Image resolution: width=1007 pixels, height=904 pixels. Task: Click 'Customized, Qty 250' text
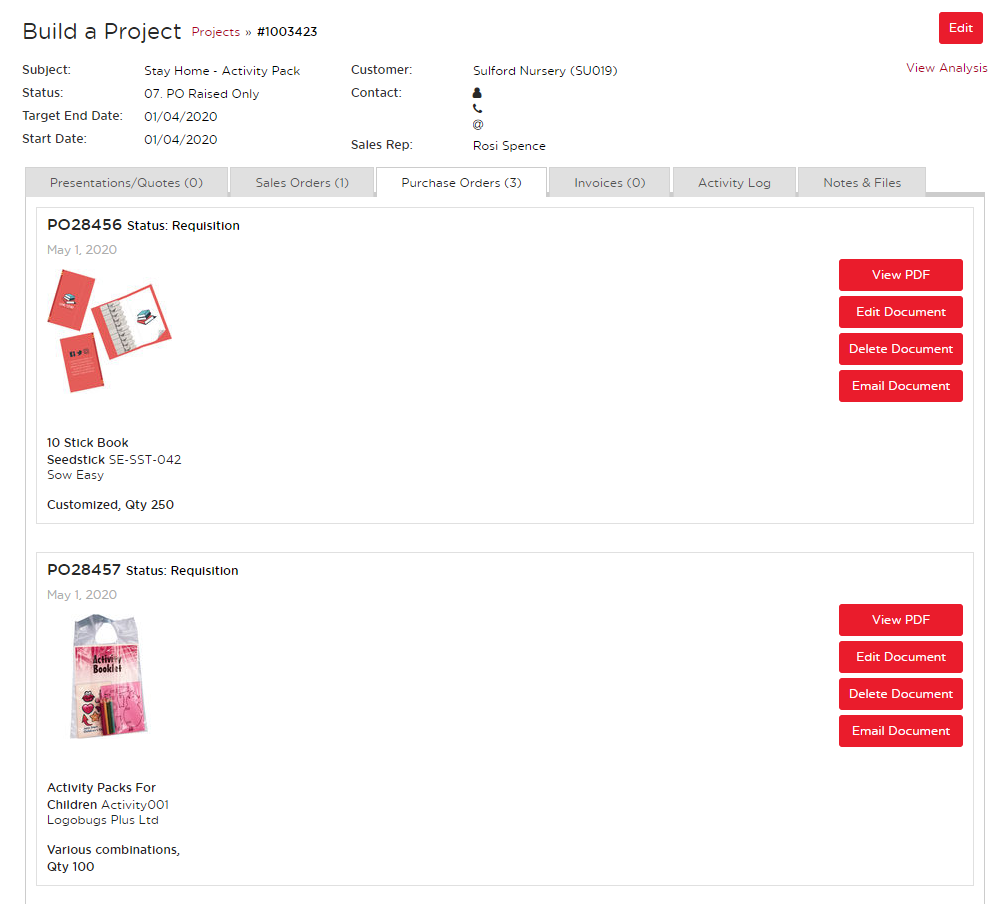pos(110,505)
